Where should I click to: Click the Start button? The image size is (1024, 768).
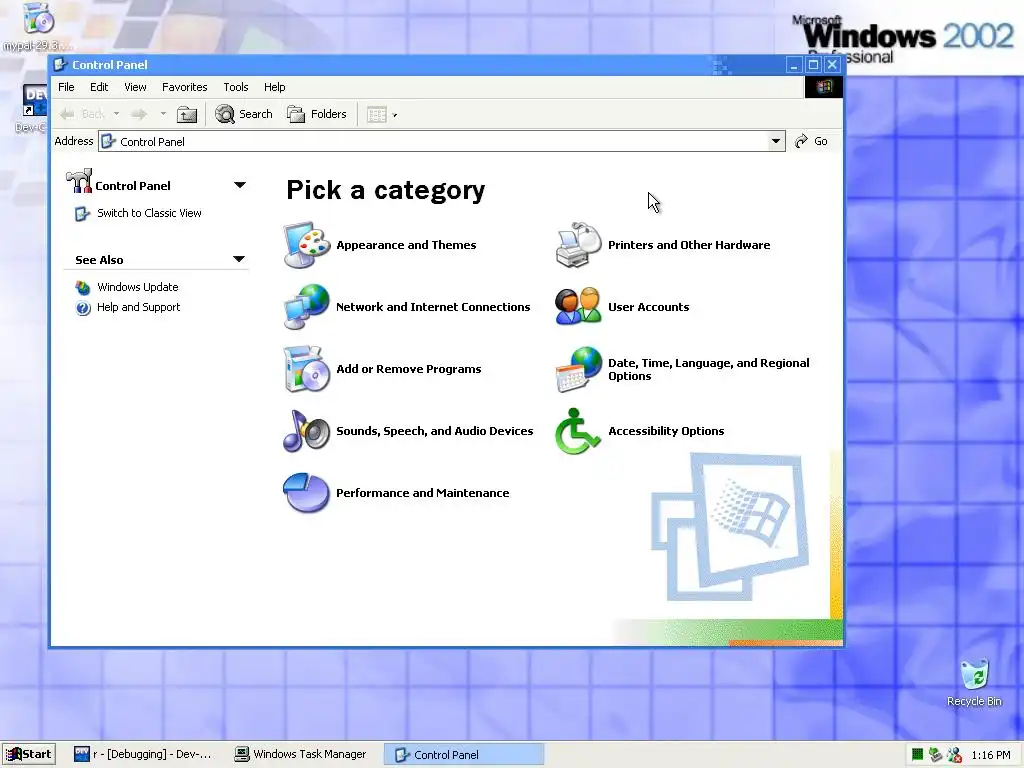point(29,755)
